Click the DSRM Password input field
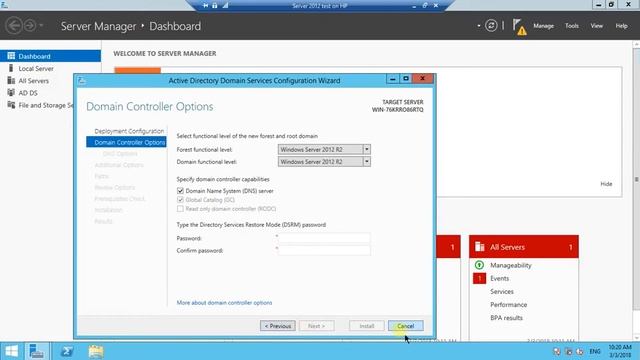This screenshot has width=640, height=360. point(324,238)
